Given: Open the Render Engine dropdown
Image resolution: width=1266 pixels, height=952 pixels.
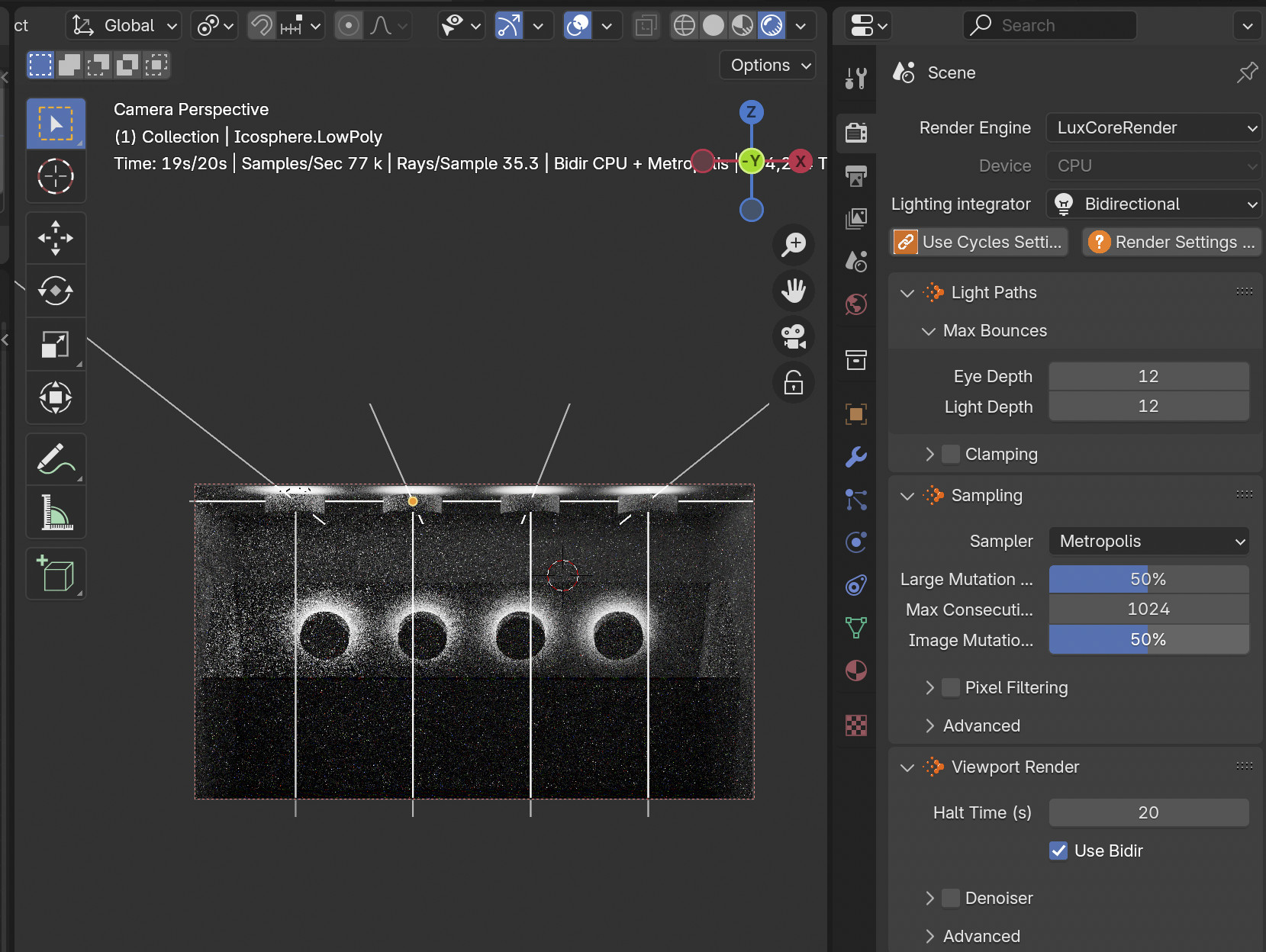Looking at the screenshot, I should point(1153,127).
